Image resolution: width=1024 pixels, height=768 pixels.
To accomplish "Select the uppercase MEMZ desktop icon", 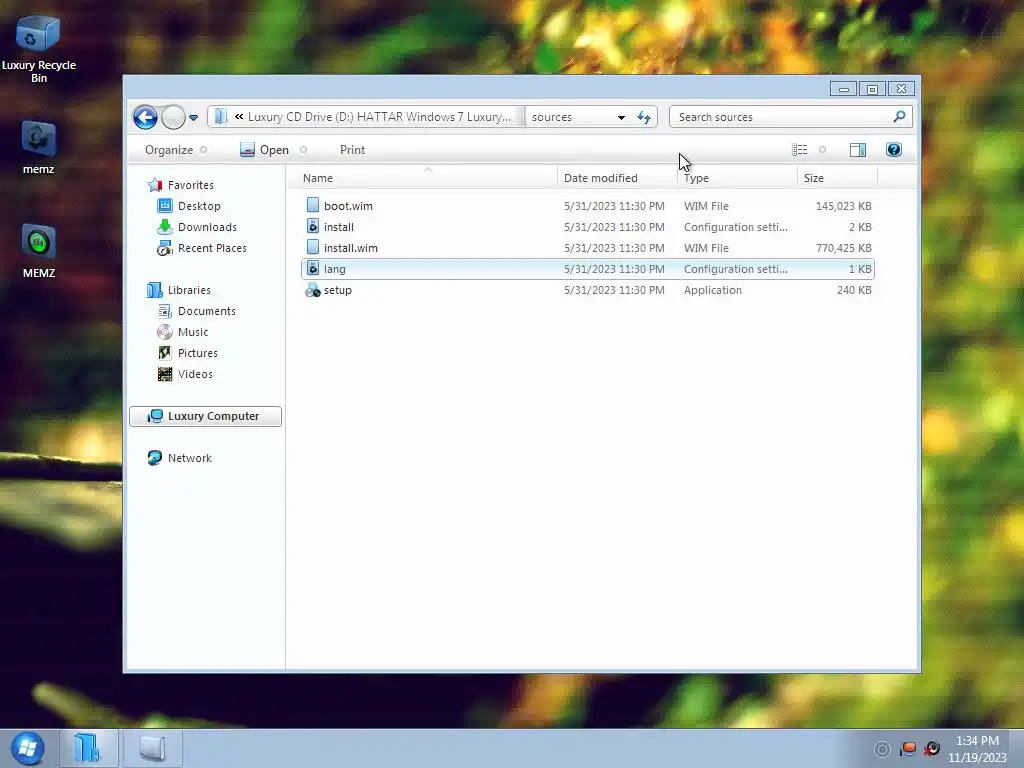I will [39, 251].
